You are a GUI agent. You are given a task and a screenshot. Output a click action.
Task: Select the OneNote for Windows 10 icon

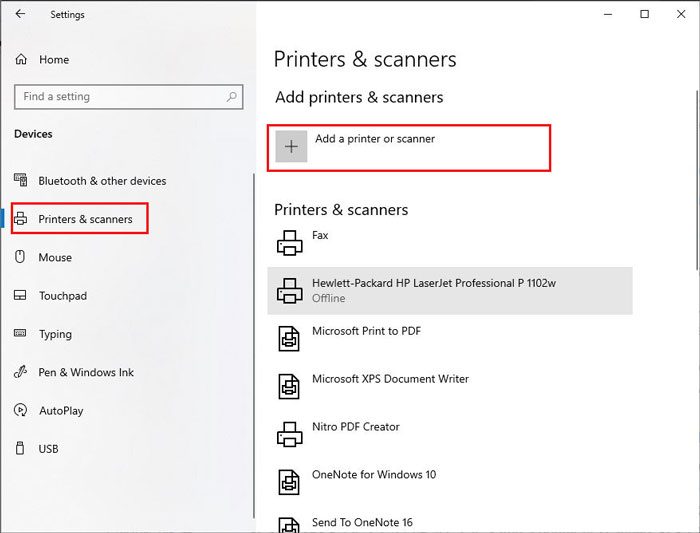pos(289,482)
